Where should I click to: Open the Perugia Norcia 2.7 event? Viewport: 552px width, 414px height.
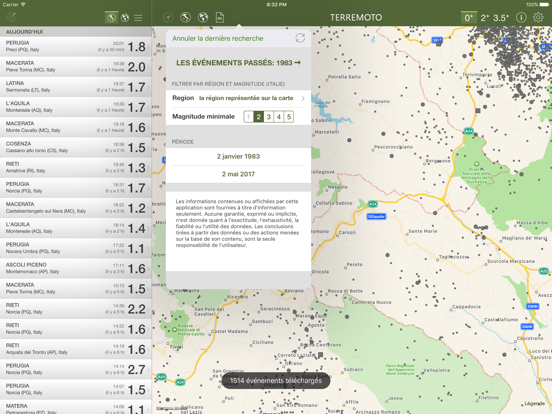tap(76, 369)
